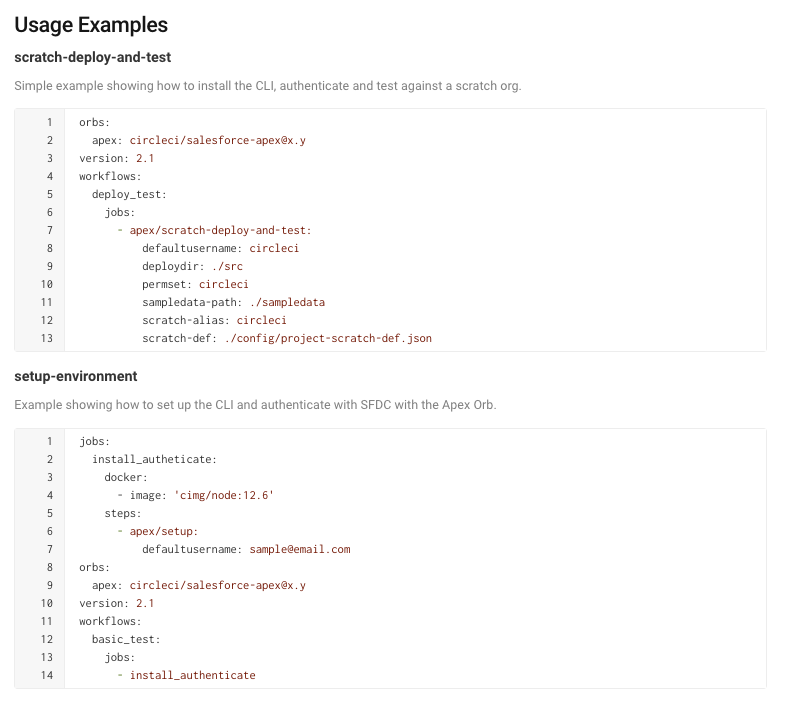
Task: Click the 'scratch-alias: circleci' line
Action: click(x=214, y=320)
